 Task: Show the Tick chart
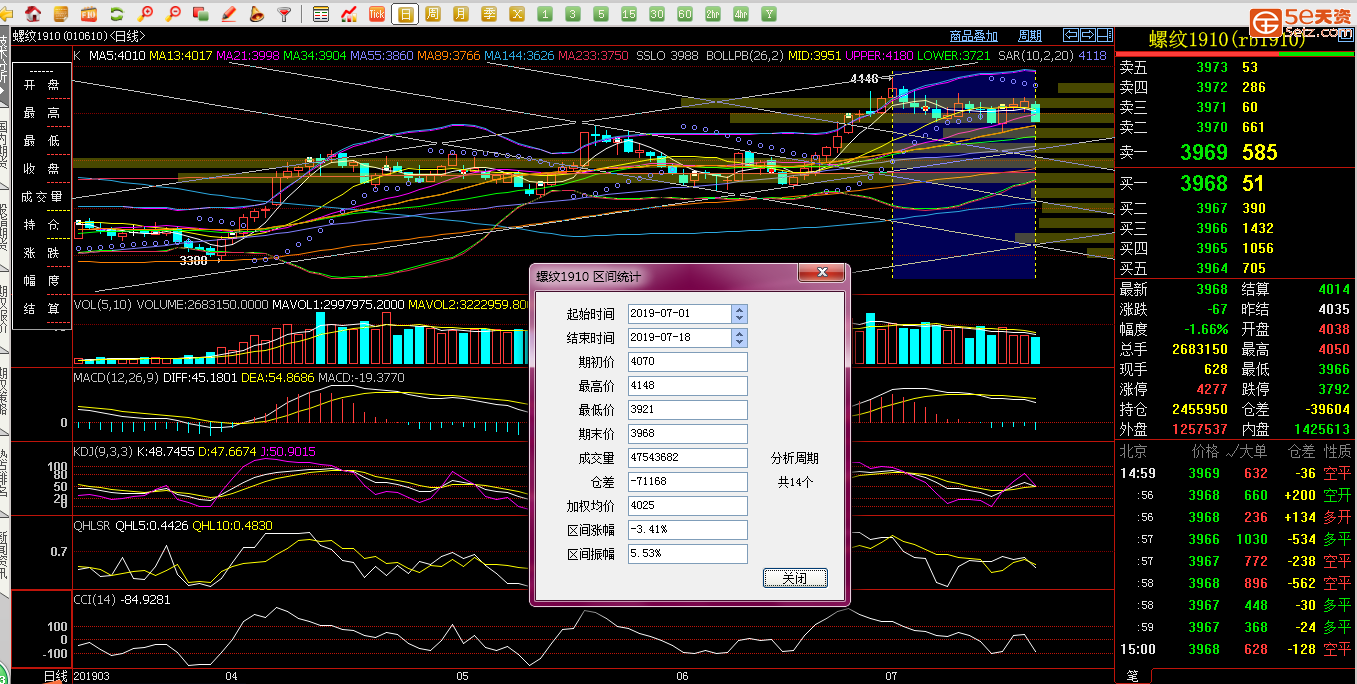(377, 14)
